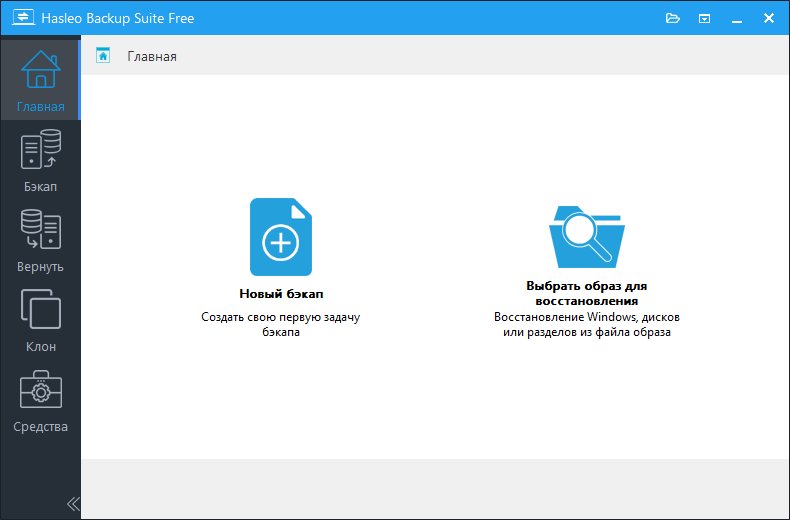Viewport: 790px width, 520px height.
Task: Click the blue Новый бэкап document-plus icon
Action: 280,237
